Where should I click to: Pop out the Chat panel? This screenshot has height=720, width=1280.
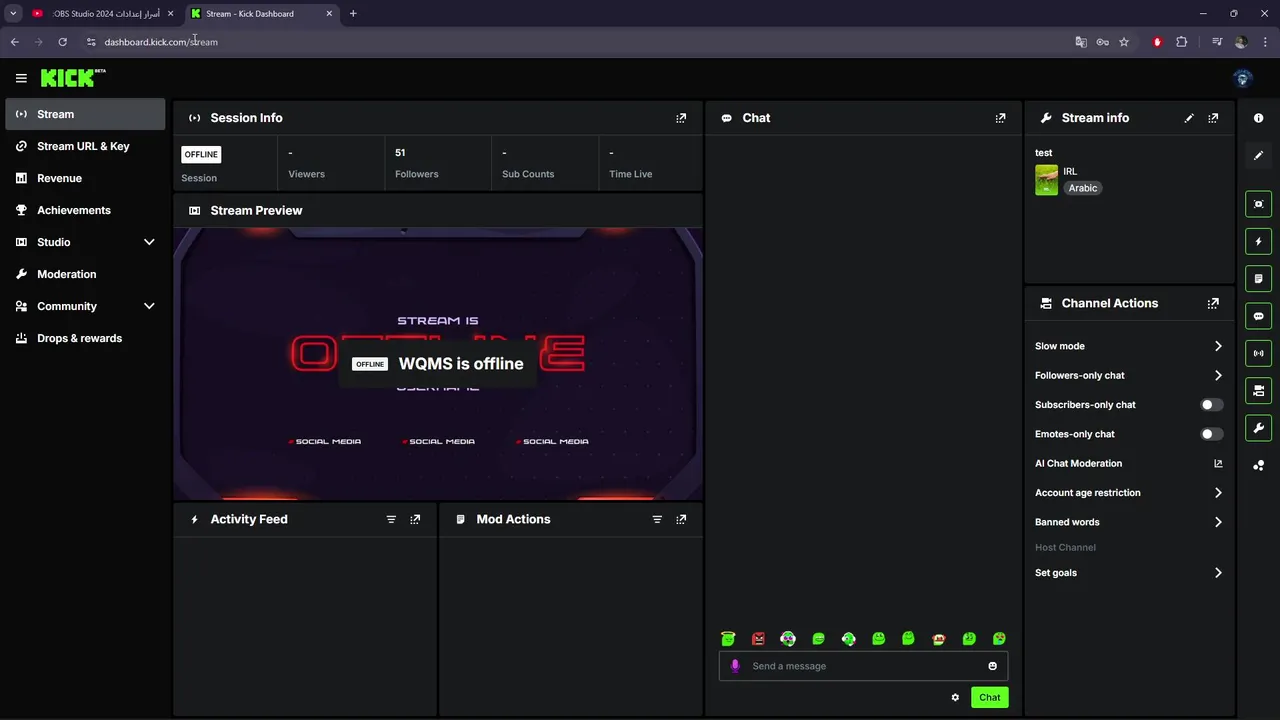[x=1000, y=118]
